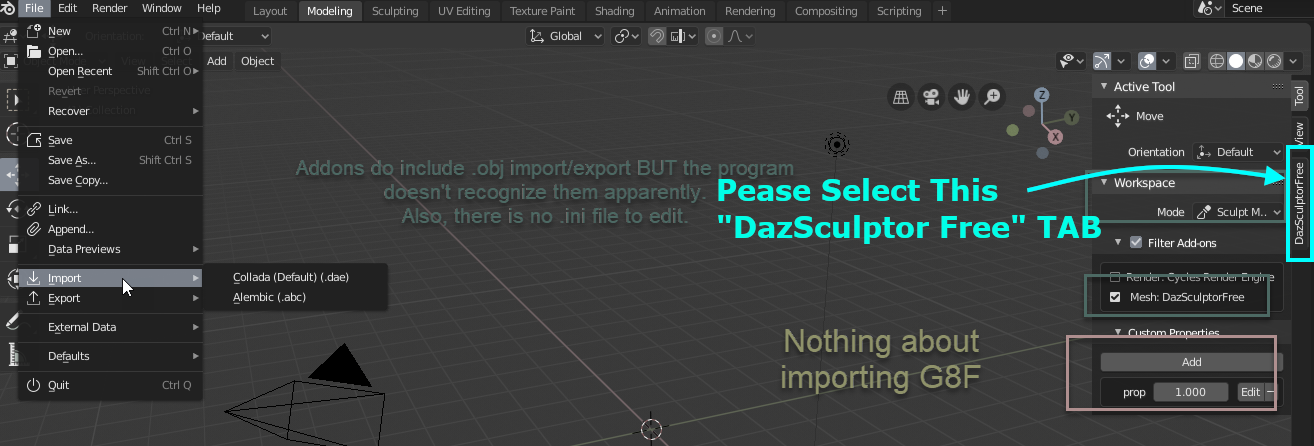Toggle viewport overlays display

tap(1148, 61)
